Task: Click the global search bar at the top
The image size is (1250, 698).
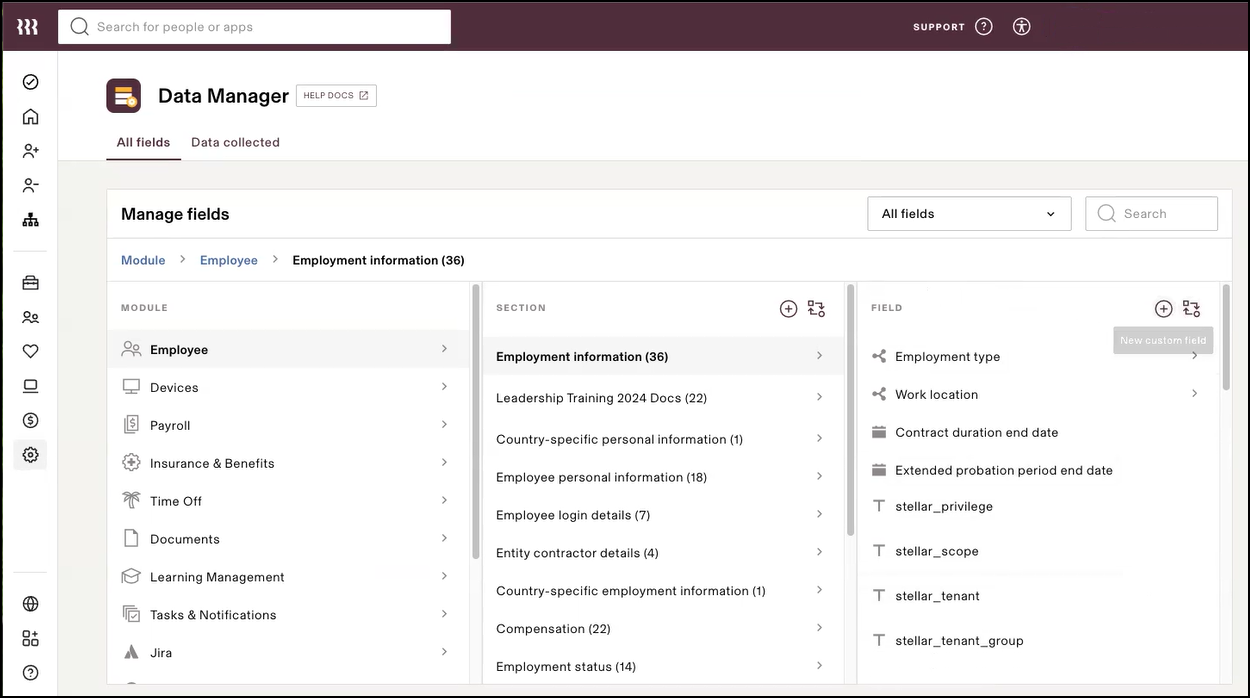Action: [254, 26]
